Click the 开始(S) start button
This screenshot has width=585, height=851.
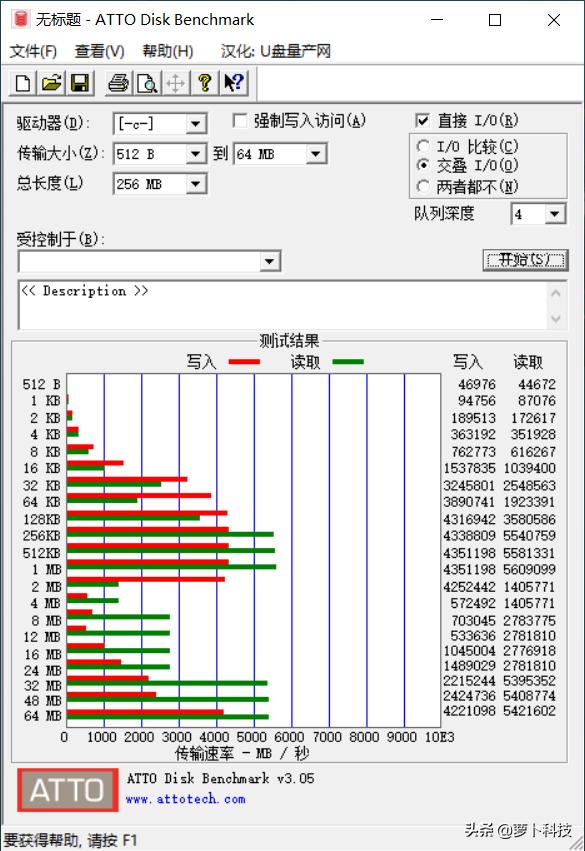(x=525, y=260)
